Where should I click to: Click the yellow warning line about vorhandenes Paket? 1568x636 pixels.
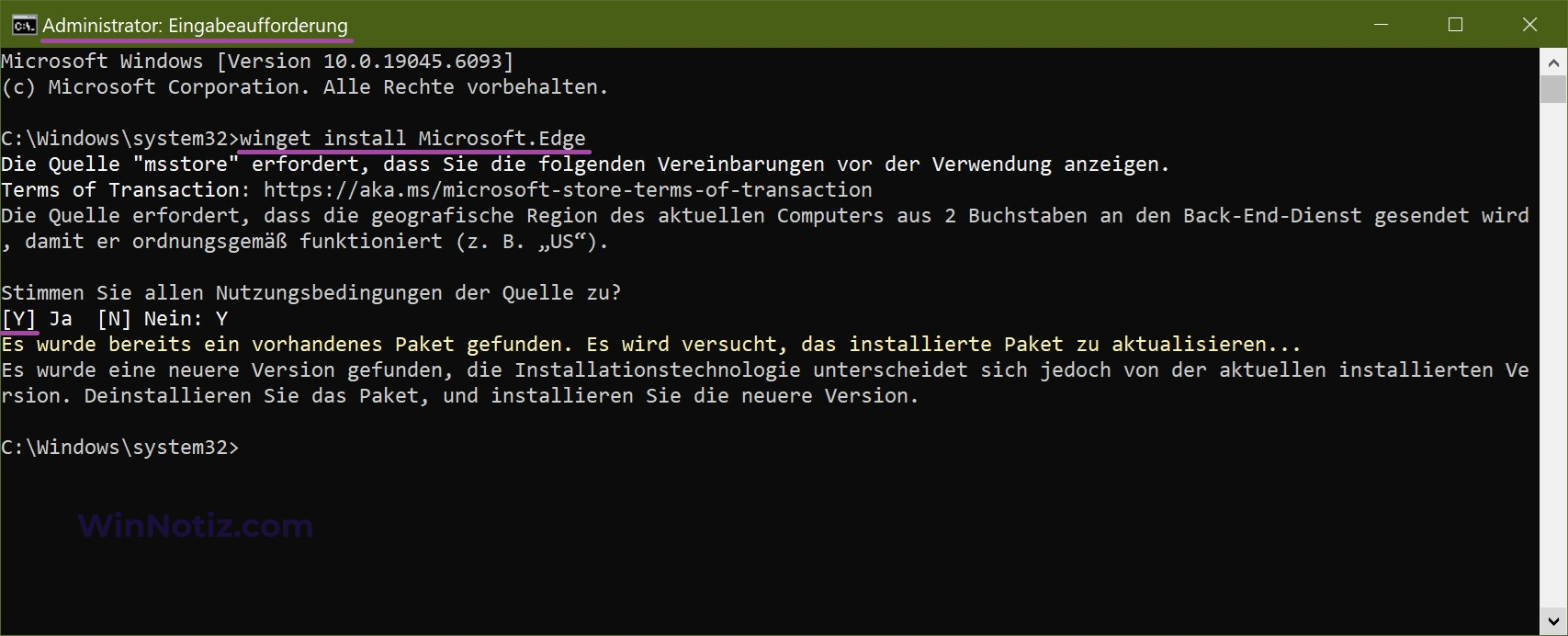click(x=651, y=345)
